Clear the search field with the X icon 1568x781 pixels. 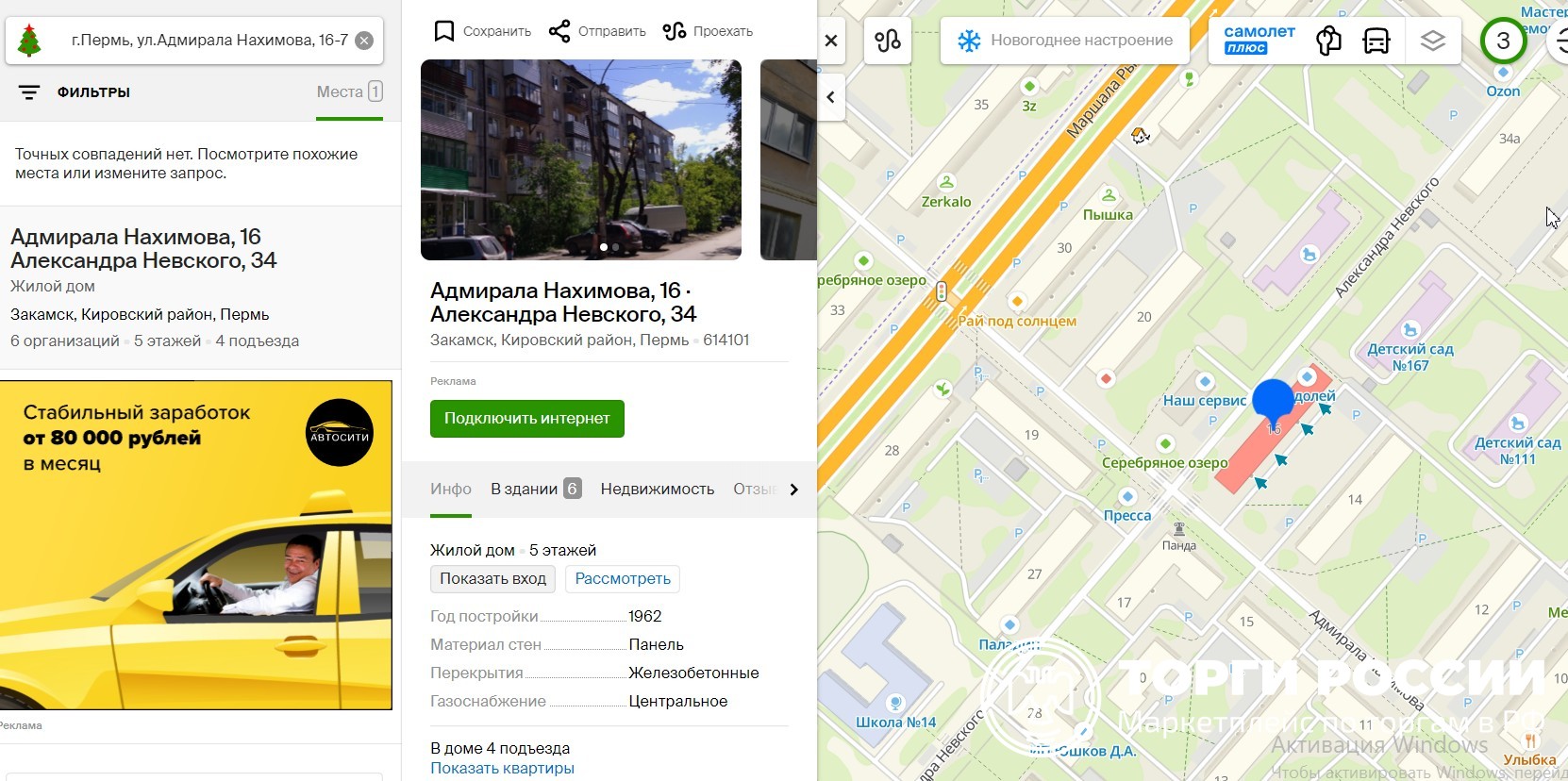coord(364,41)
